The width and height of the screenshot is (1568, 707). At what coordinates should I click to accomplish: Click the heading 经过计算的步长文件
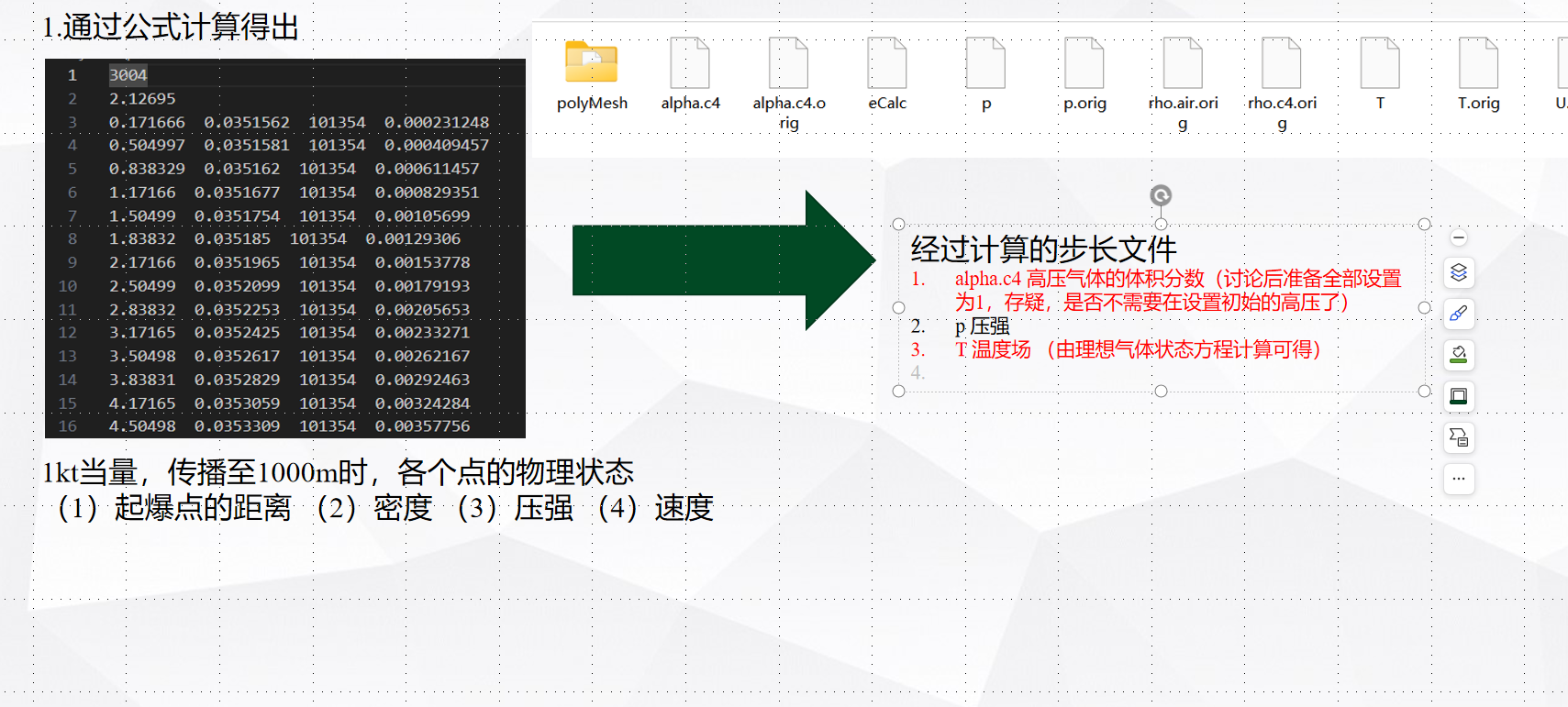(x=1043, y=249)
